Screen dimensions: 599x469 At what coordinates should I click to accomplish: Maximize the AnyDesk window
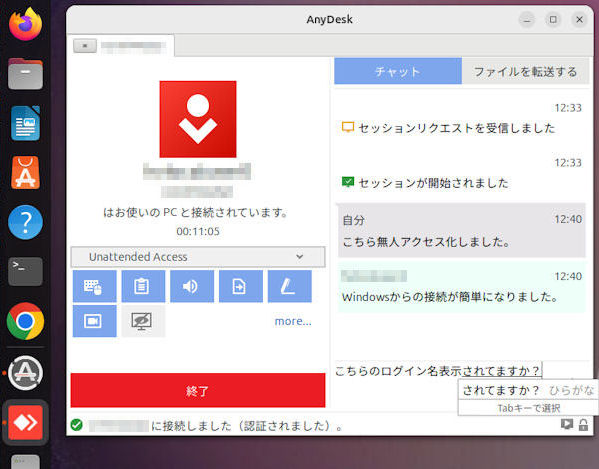553,19
